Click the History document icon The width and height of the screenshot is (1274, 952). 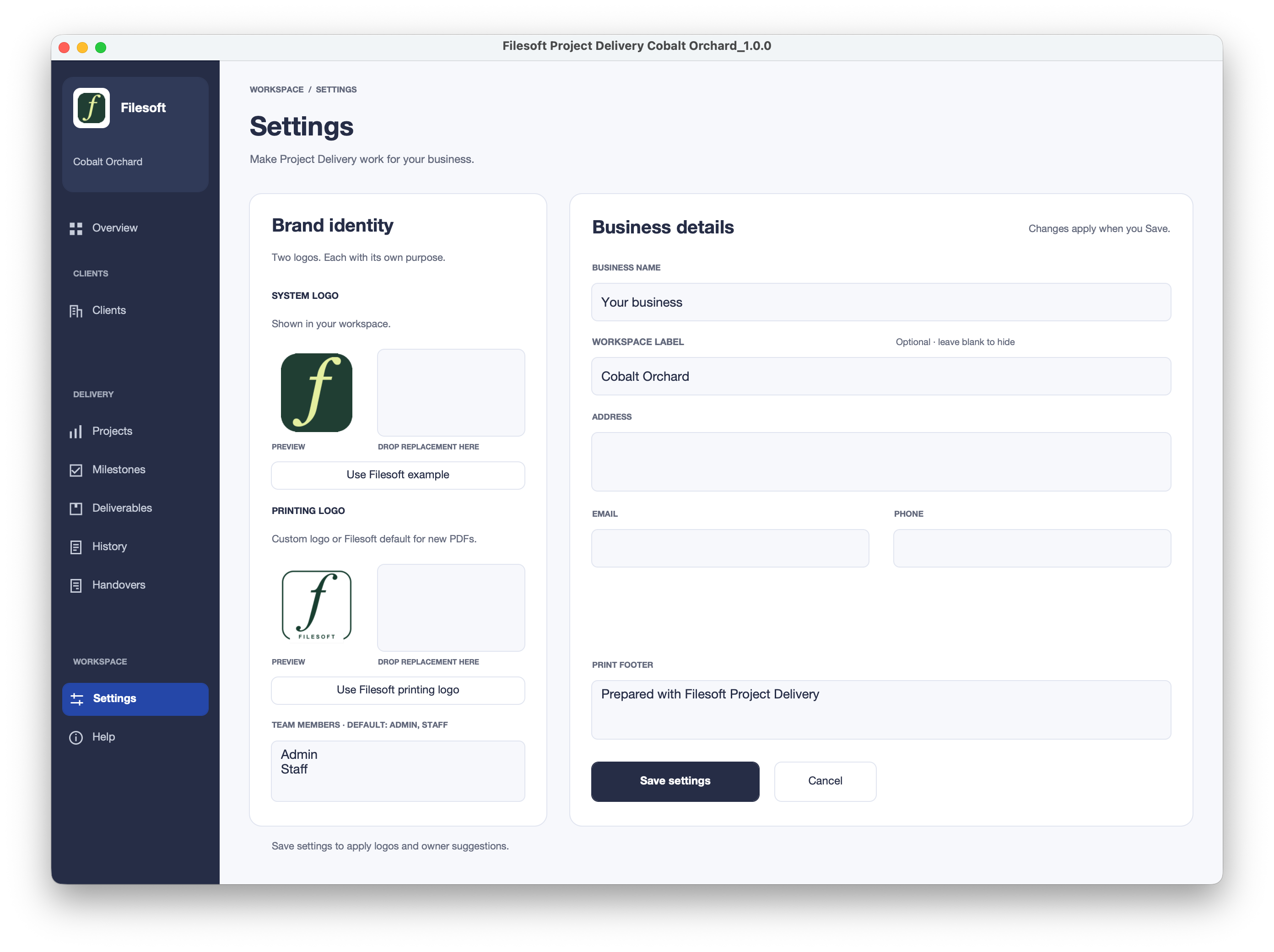76,546
